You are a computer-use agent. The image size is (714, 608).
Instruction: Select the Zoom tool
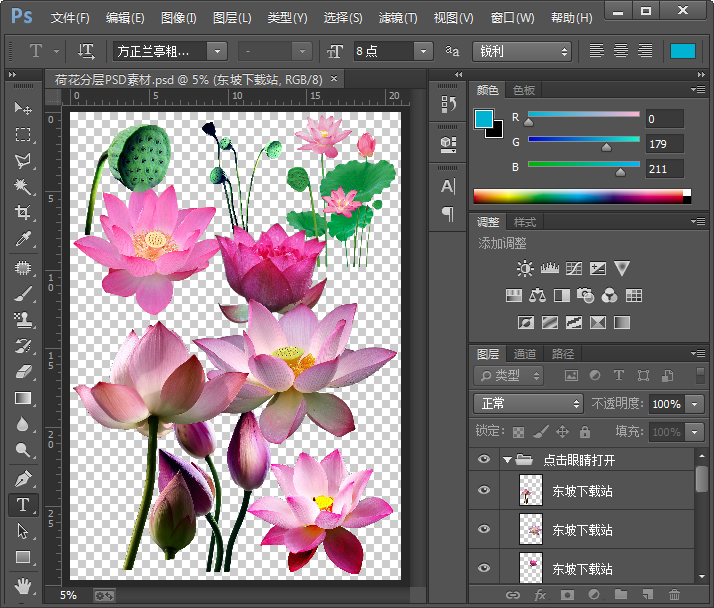[x=22, y=451]
